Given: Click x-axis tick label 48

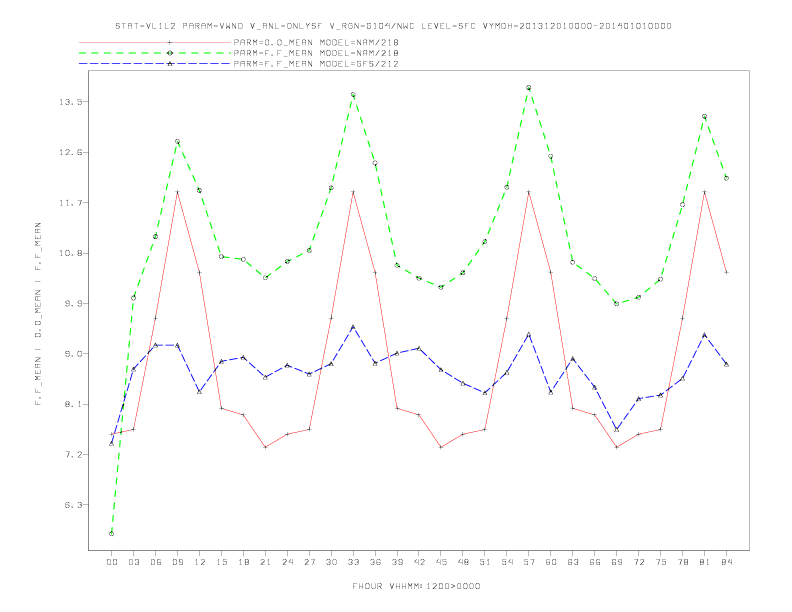Looking at the screenshot, I should [x=463, y=562].
